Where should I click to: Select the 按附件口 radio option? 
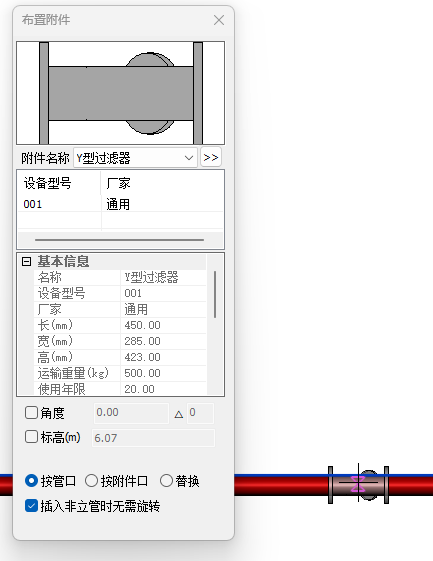(91, 480)
